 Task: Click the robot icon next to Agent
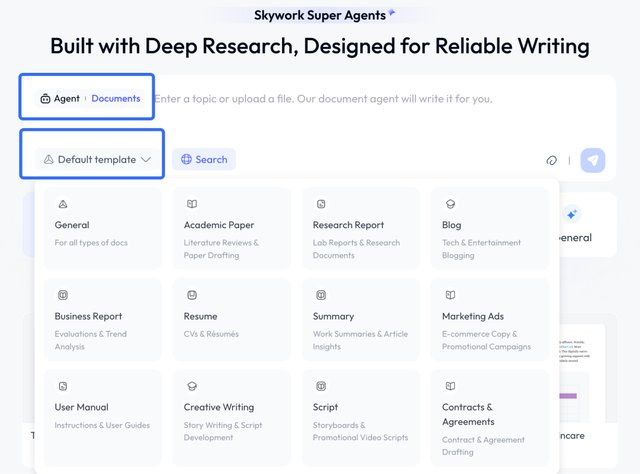pos(45,98)
